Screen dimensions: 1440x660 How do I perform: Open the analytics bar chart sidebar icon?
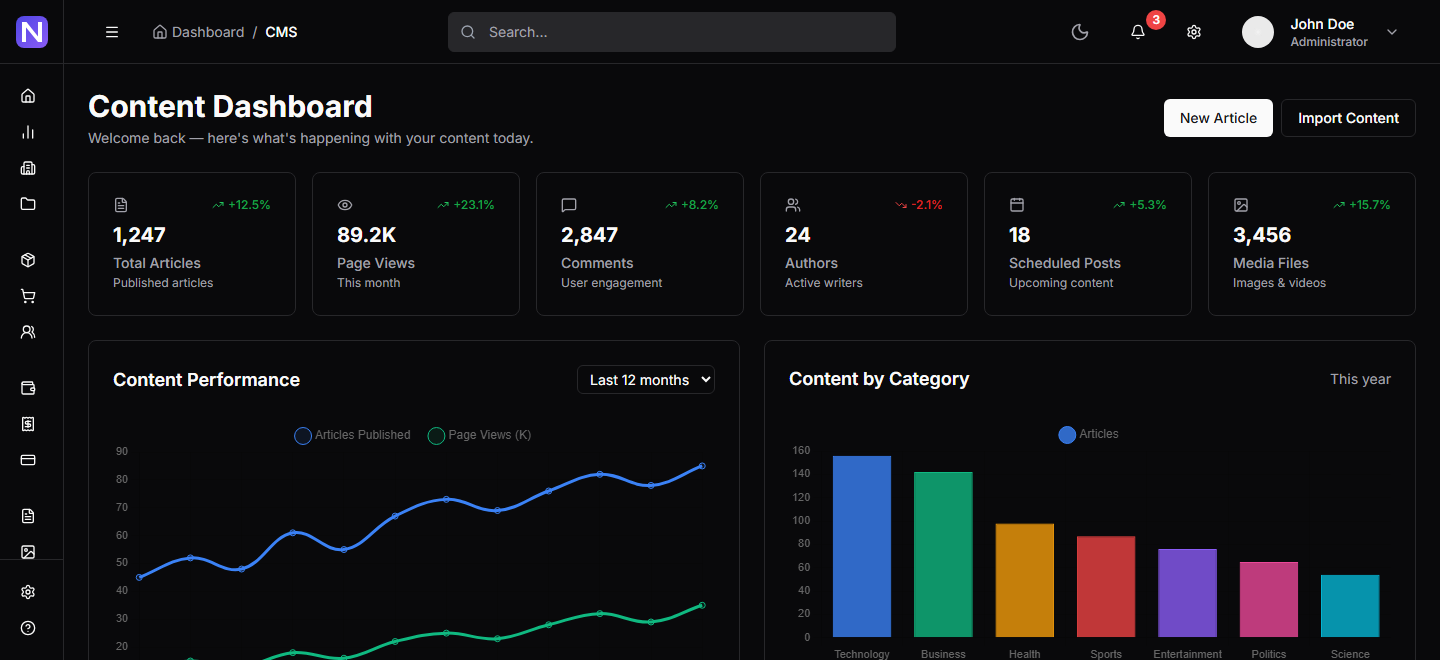click(28, 132)
